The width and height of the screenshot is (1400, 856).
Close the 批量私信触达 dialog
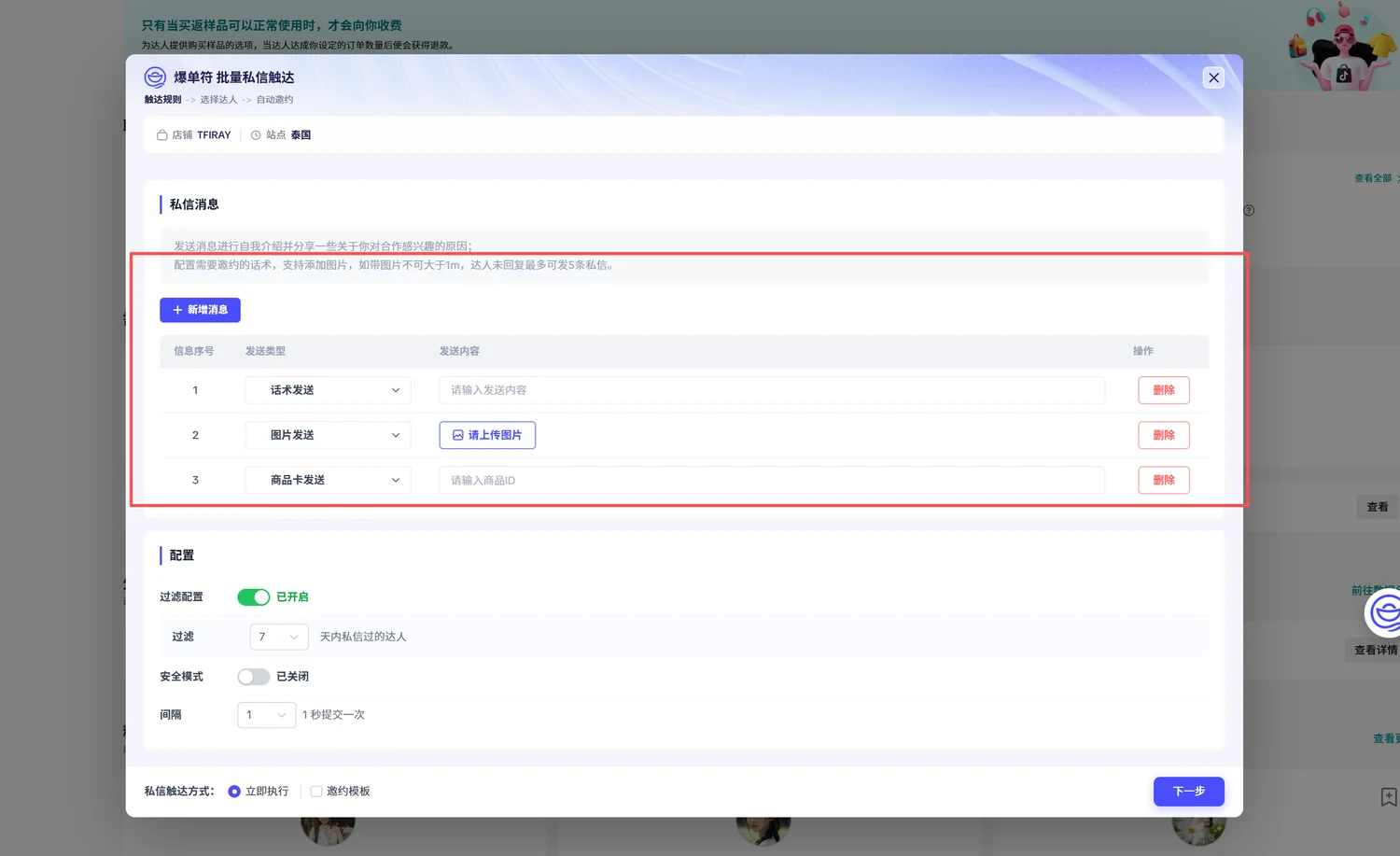click(x=1213, y=77)
